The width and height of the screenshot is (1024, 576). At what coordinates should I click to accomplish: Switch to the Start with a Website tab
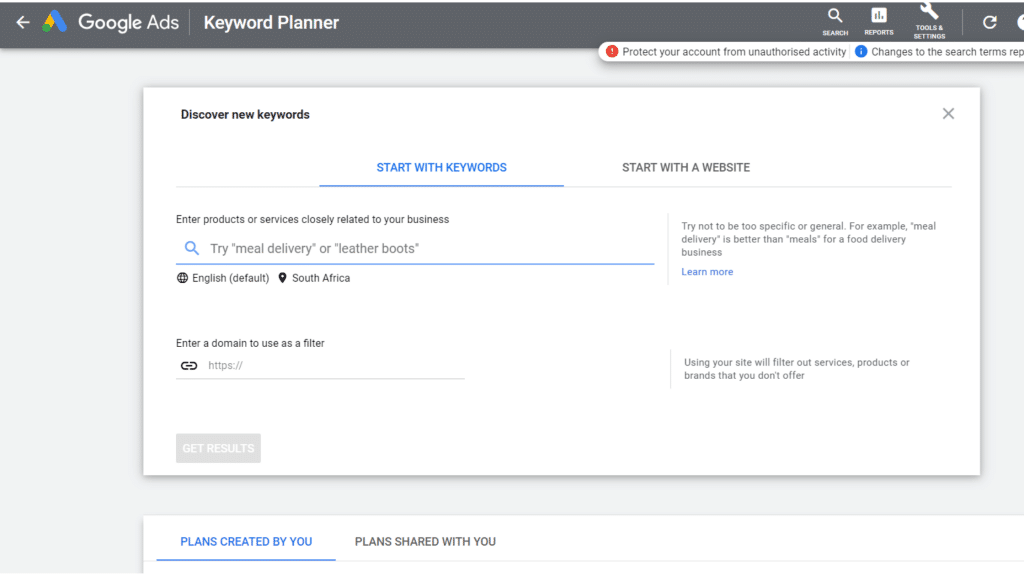686,167
